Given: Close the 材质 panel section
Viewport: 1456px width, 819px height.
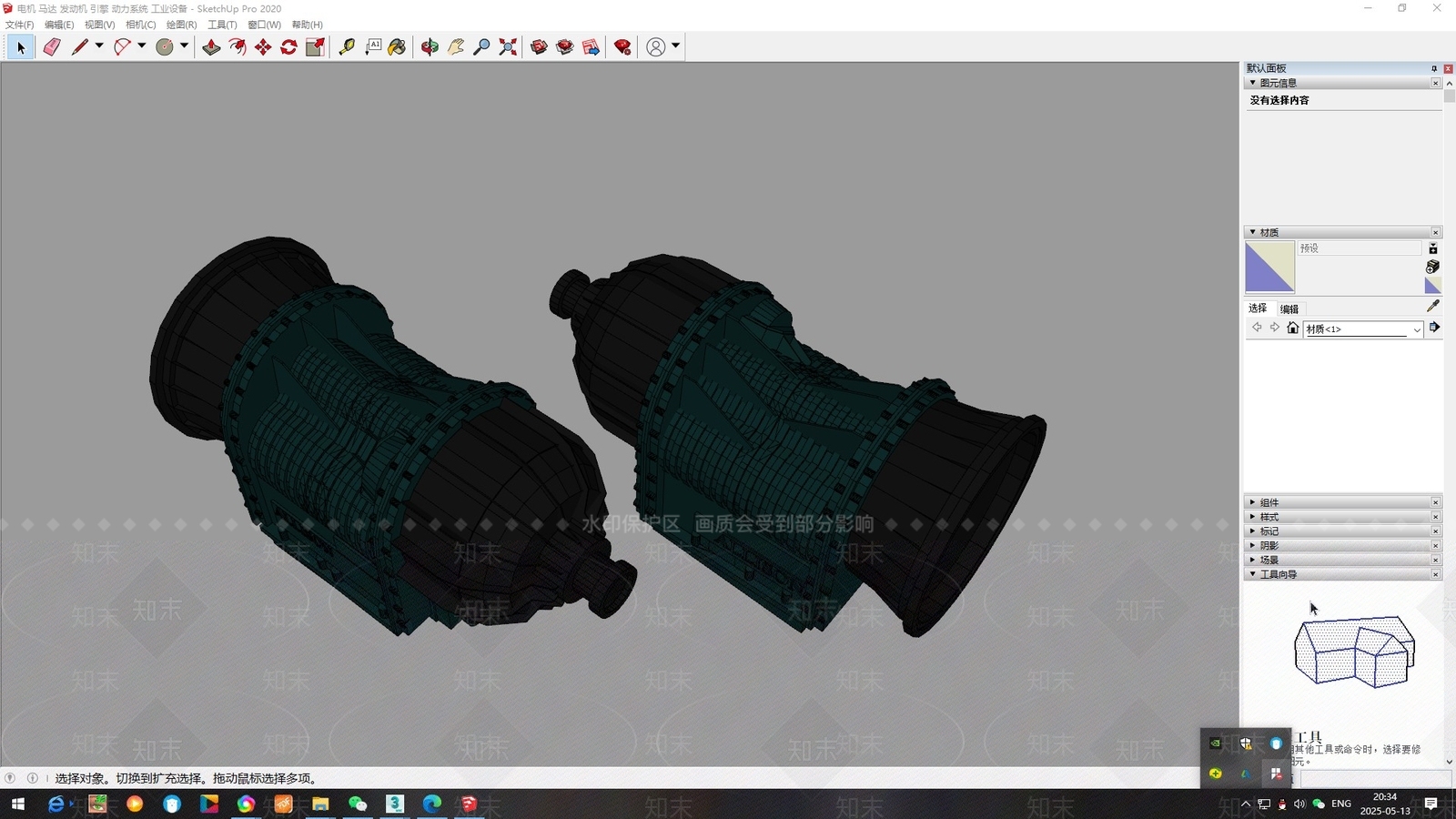Looking at the screenshot, I should click(x=1436, y=232).
